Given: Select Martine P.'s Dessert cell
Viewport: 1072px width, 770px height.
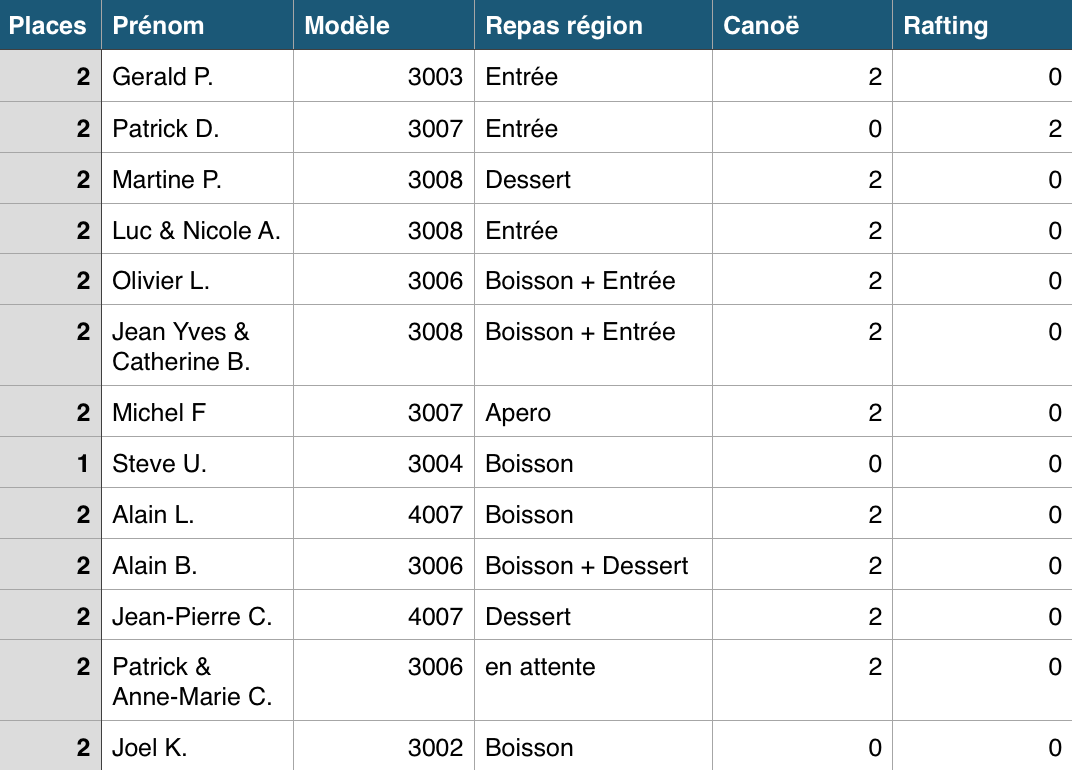Looking at the screenshot, I should [x=593, y=178].
